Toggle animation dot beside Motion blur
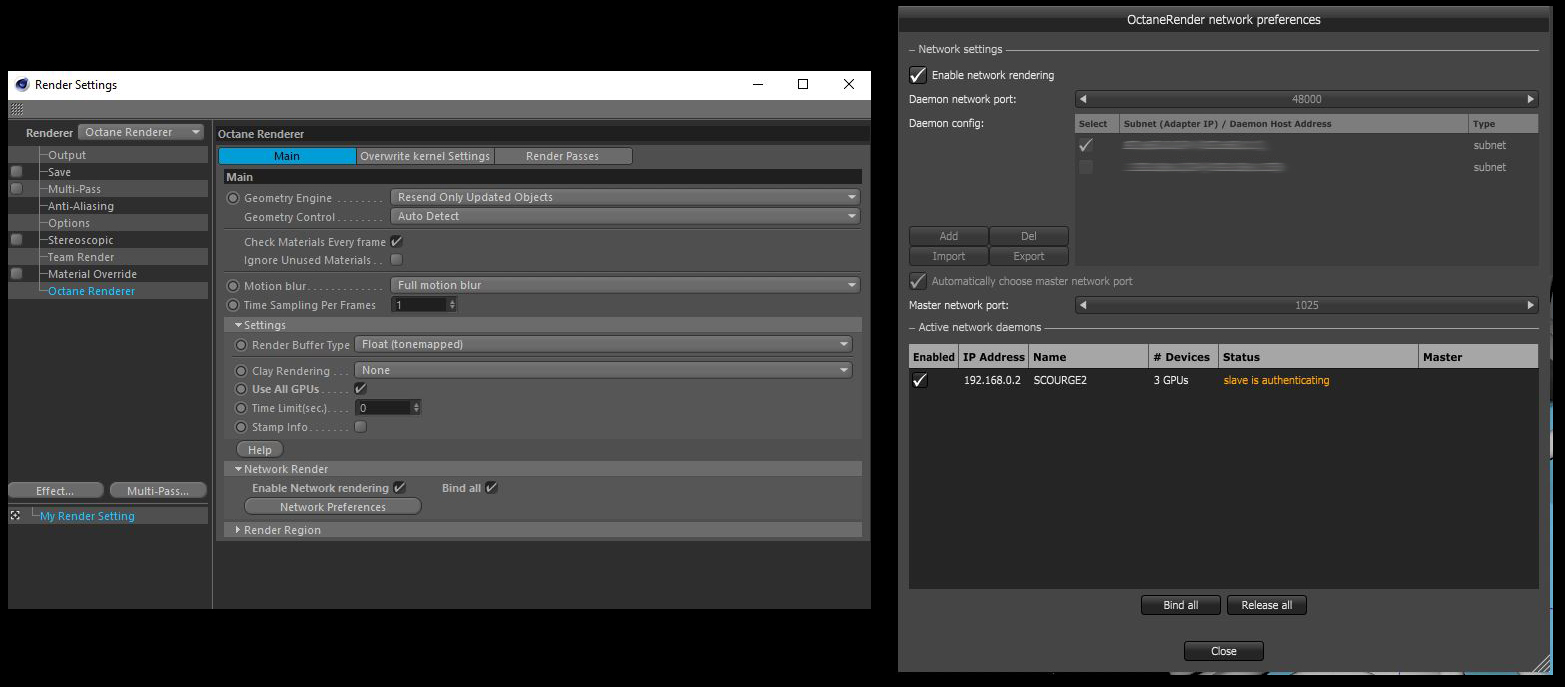Image resolution: width=1565 pixels, height=687 pixels. [x=234, y=286]
